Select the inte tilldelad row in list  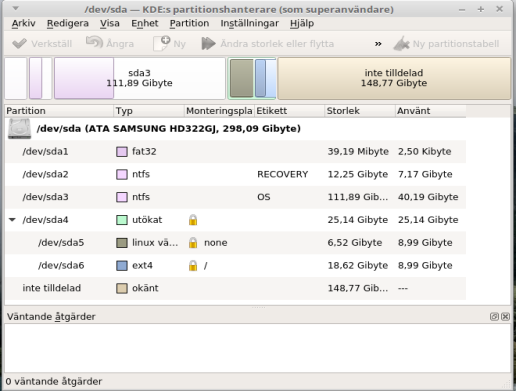pos(235,288)
